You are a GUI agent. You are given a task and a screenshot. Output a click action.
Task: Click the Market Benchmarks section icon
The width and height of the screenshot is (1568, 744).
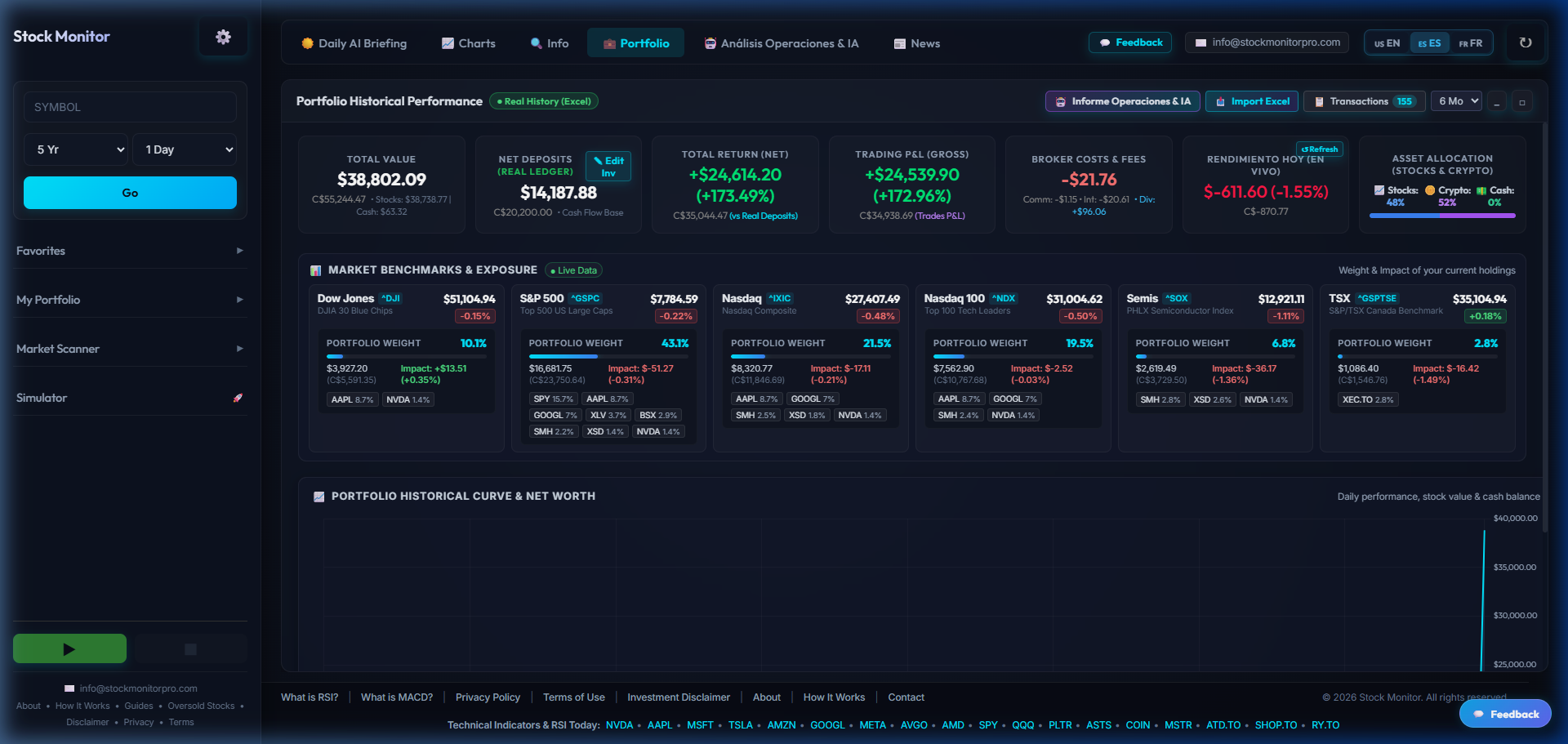[316, 270]
